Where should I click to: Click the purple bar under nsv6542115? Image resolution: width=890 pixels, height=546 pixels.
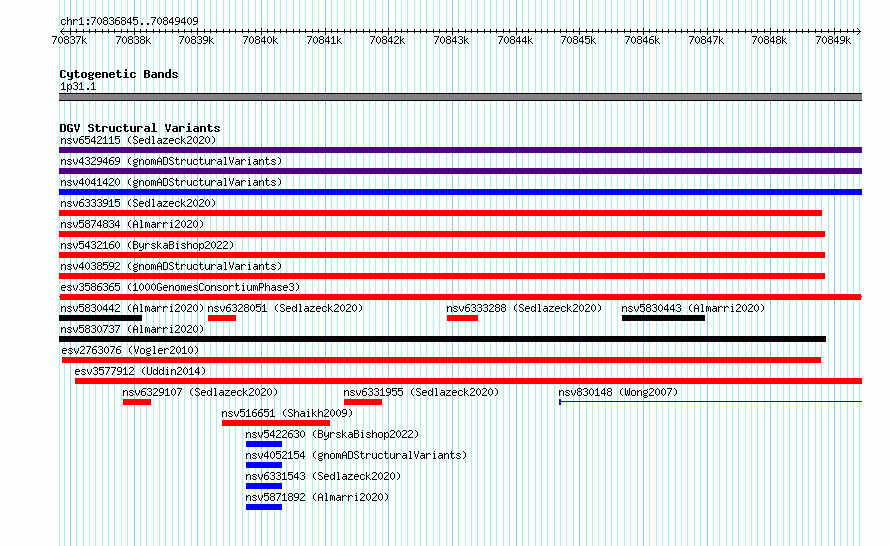[460, 150]
